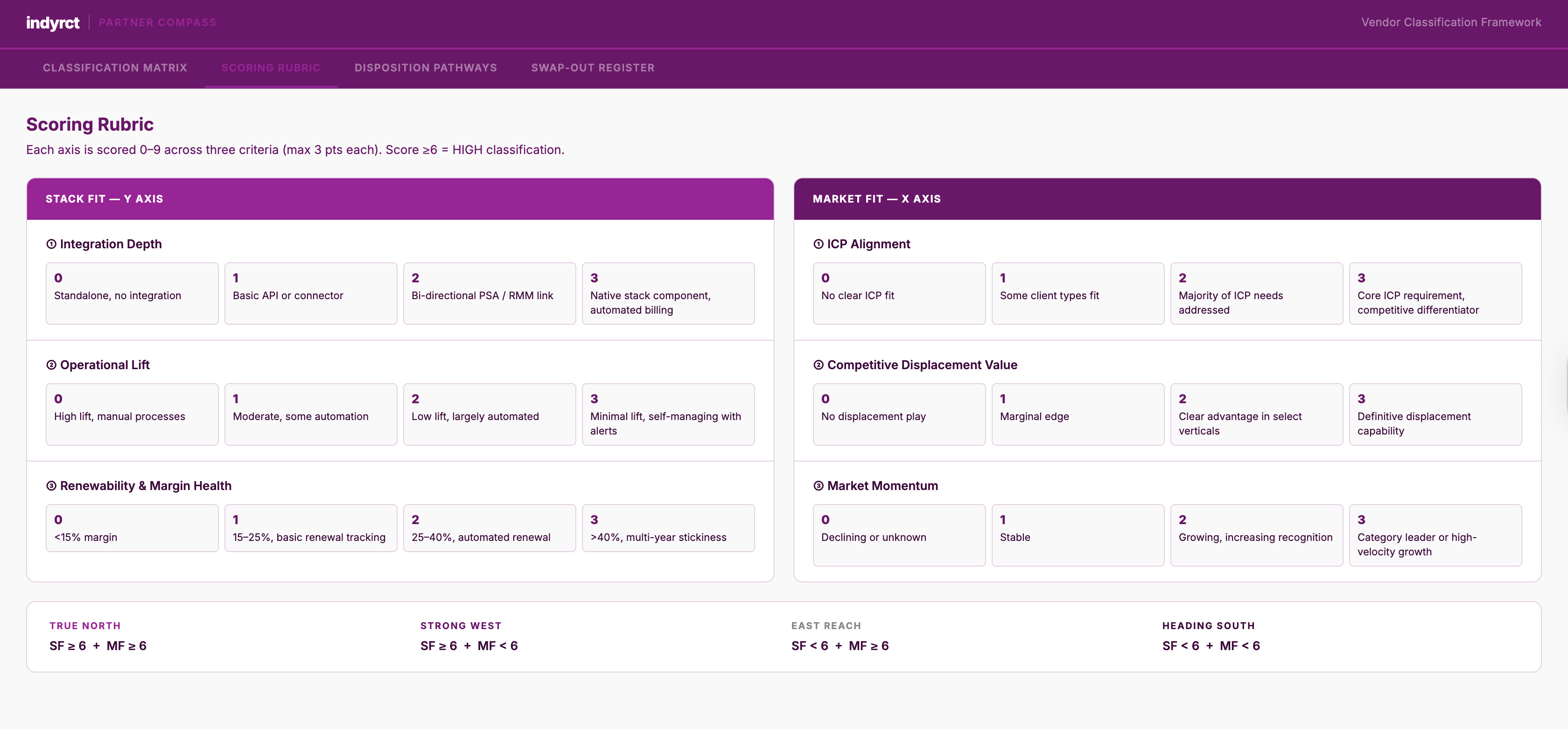Click the indyrct logo
The width and height of the screenshot is (1568, 729).
coord(52,22)
